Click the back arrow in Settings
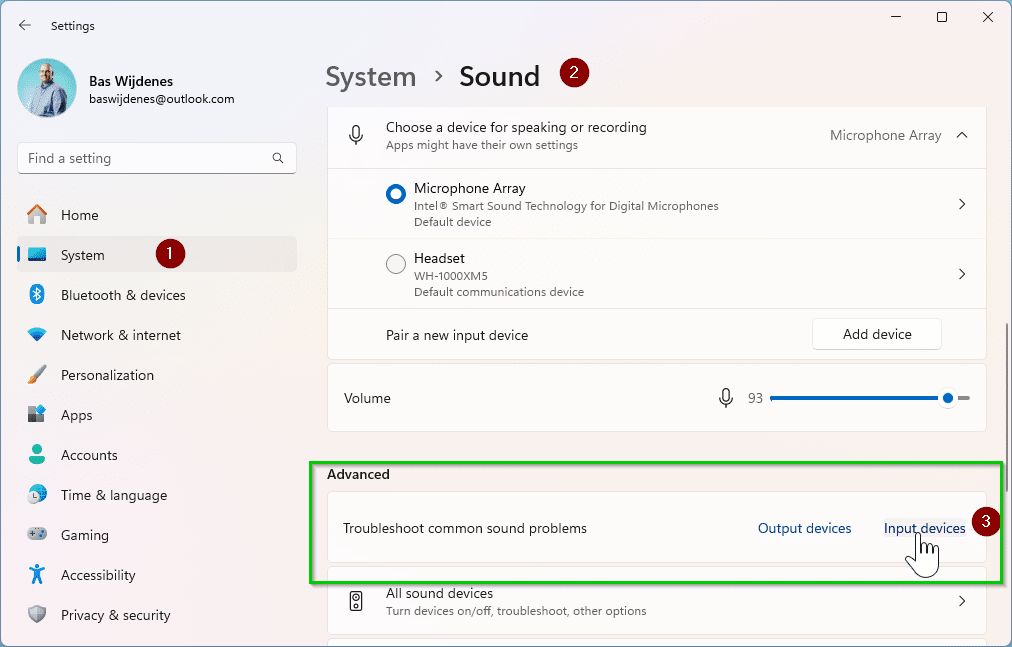This screenshot has height=647, width=1012. click(25, 26)
